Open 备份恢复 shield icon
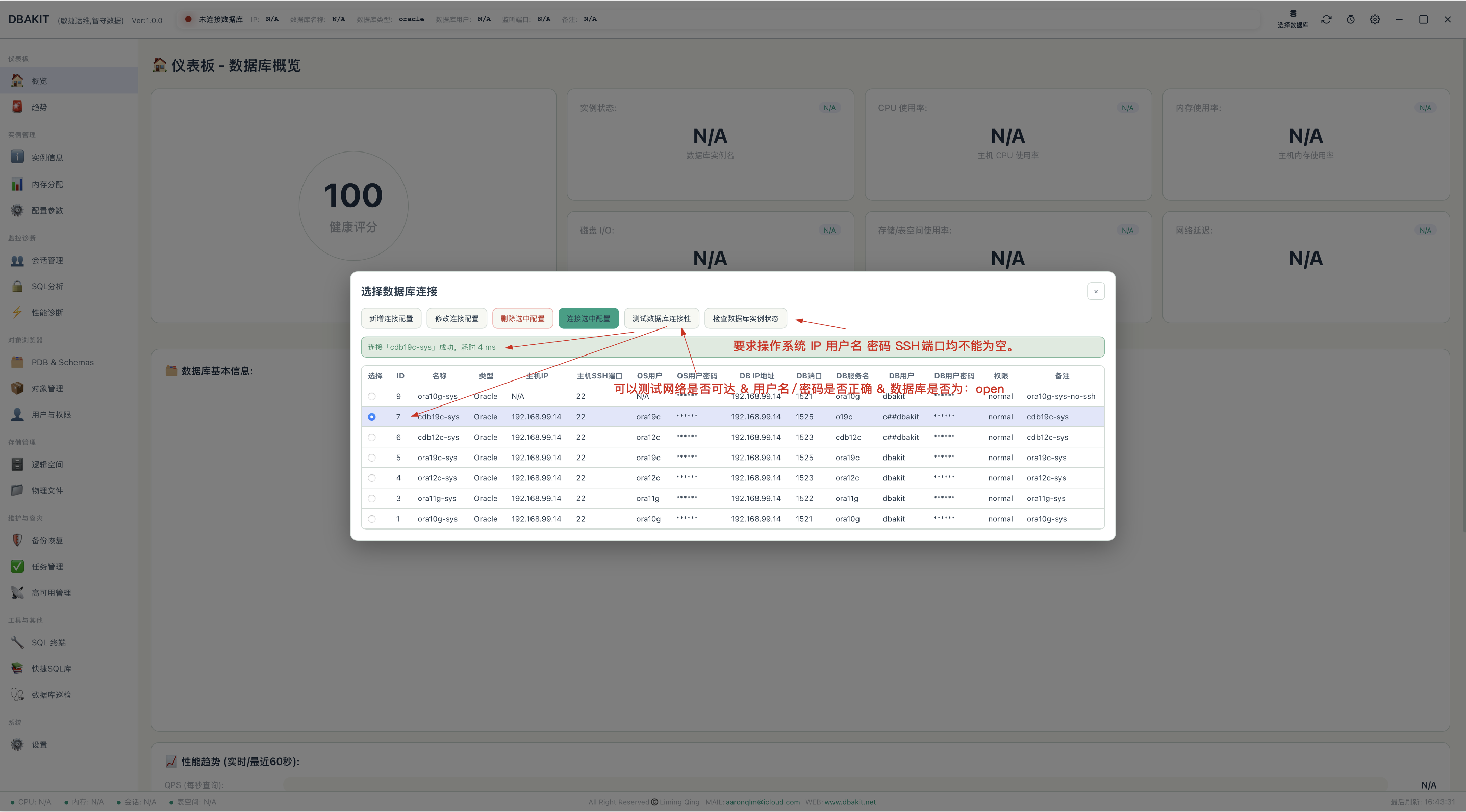This screenshot has height=812, width=1466. pyautogui.click(x=18, y=540)
